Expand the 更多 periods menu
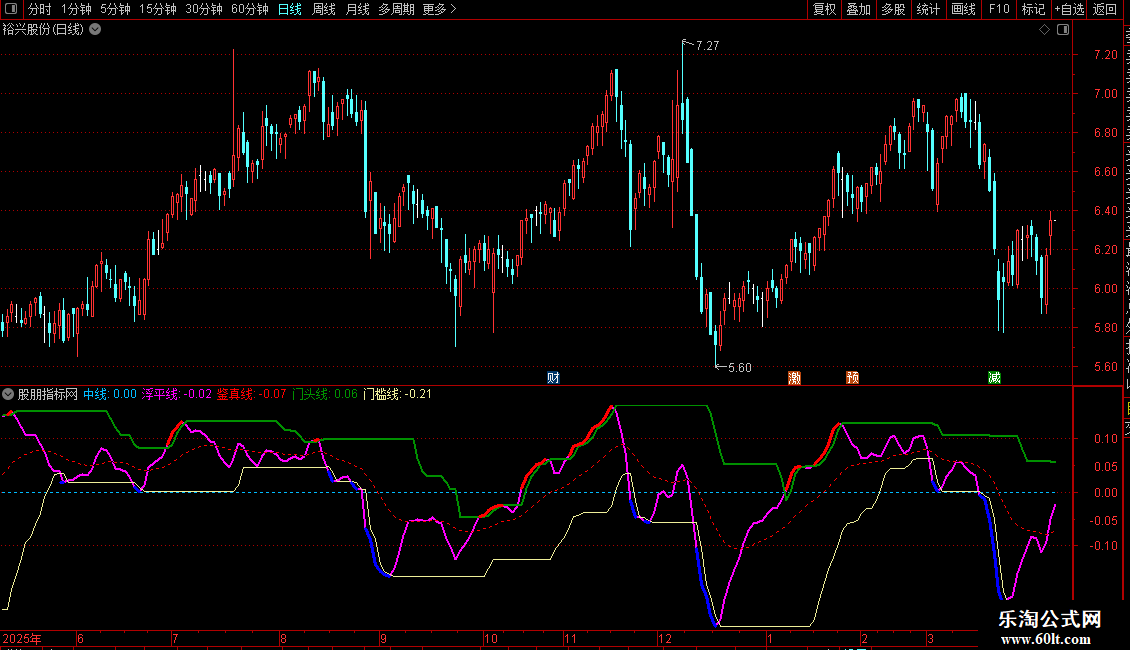The width and height of the screenshot is (1130, 650). [x=439, y=10]
